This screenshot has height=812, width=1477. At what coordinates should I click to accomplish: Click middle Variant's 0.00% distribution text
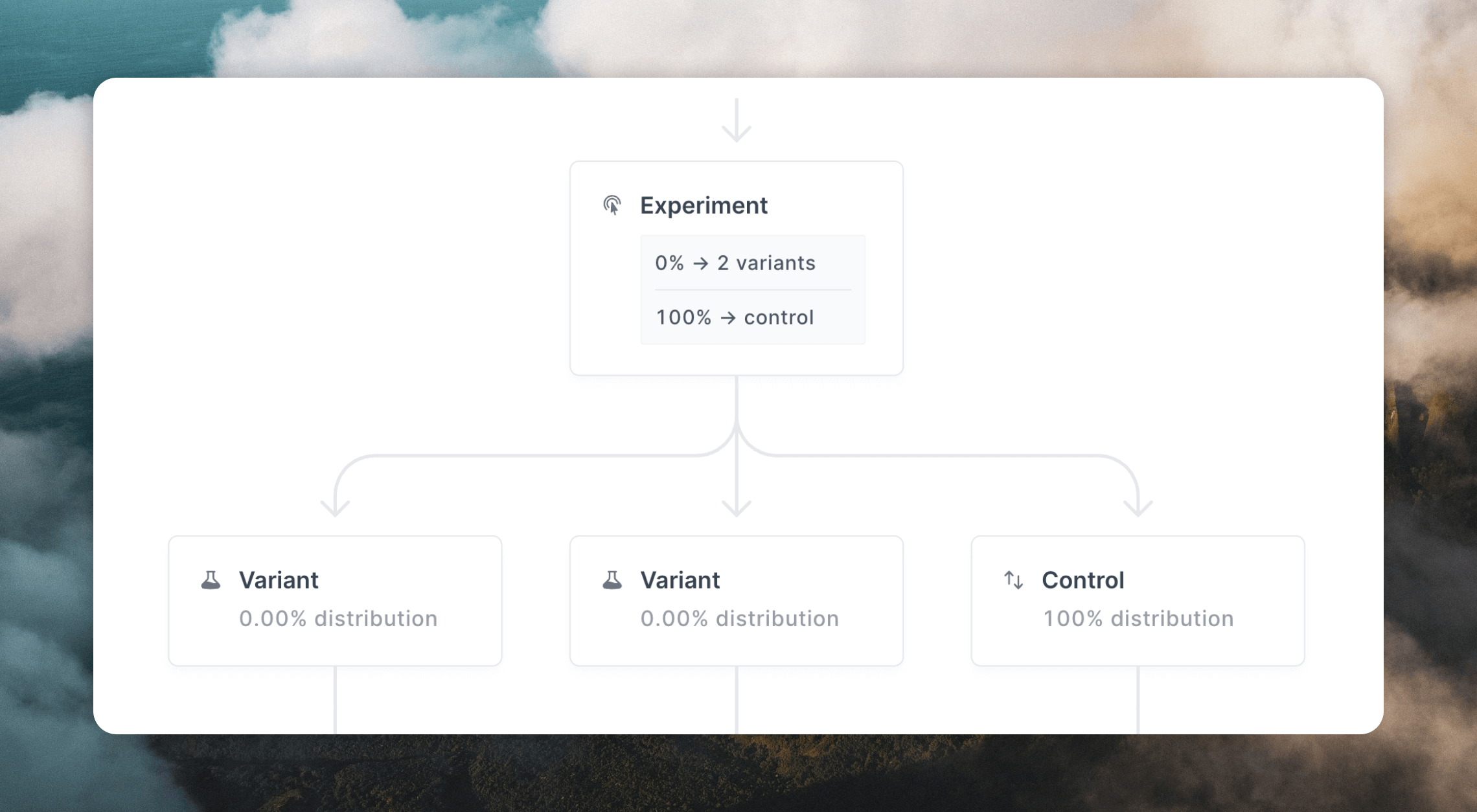740,618
